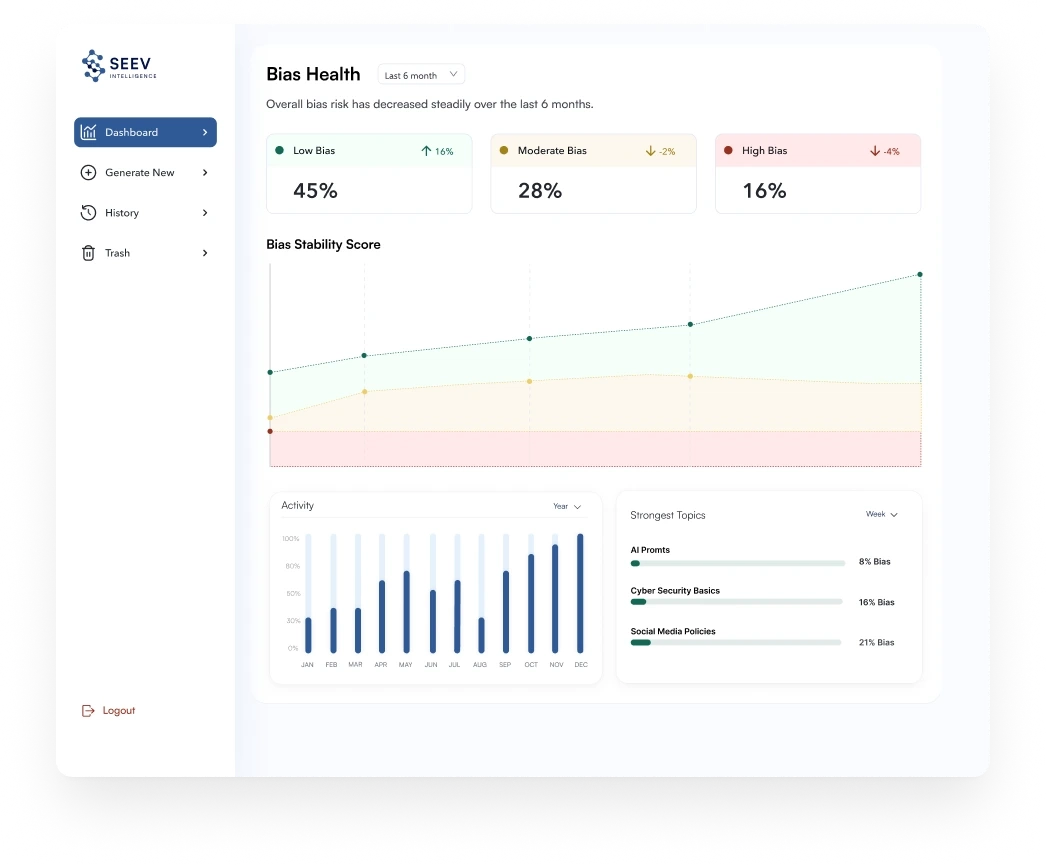Select the Dashboard icon in the sidebar

[90, 132]
